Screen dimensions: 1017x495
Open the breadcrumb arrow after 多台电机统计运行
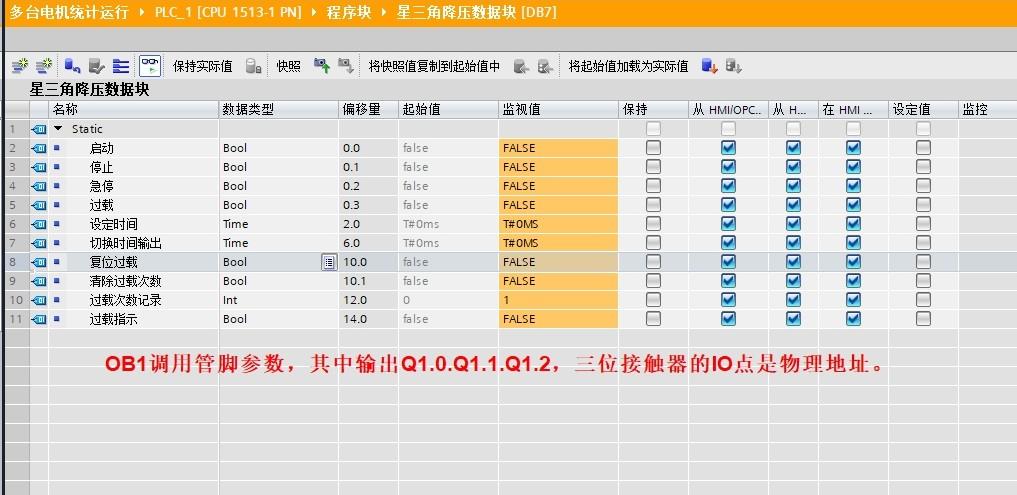pos(142,12)
